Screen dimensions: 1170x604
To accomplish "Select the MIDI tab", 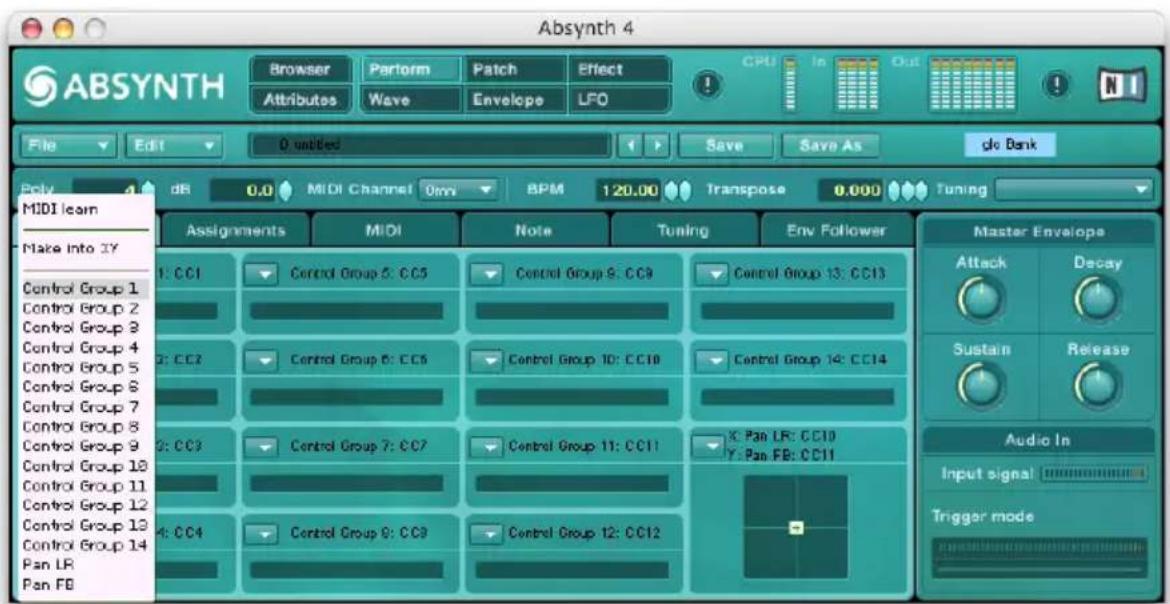I will pos(385,230).
